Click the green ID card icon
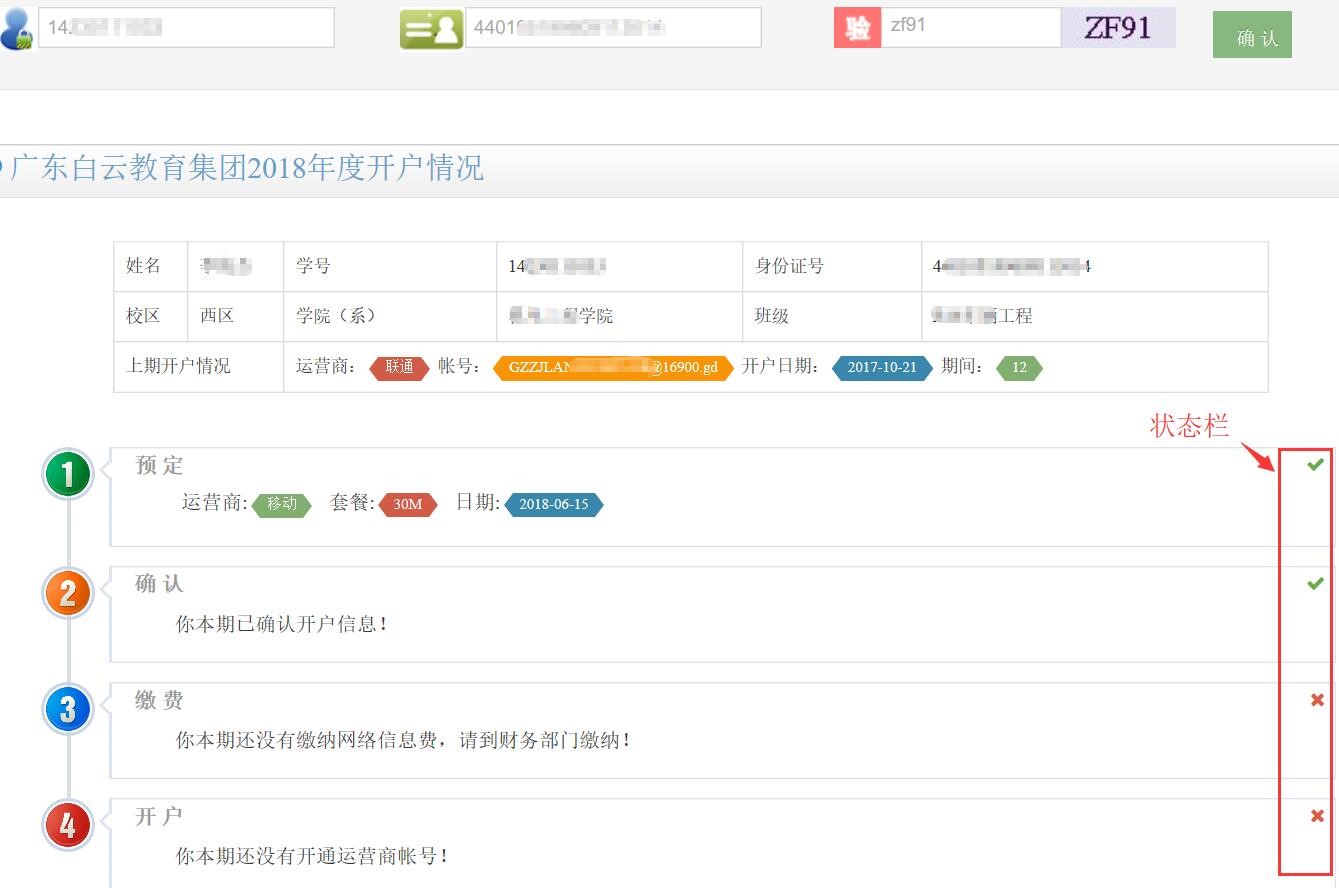Screen dimensions: 1339x888 431,29
